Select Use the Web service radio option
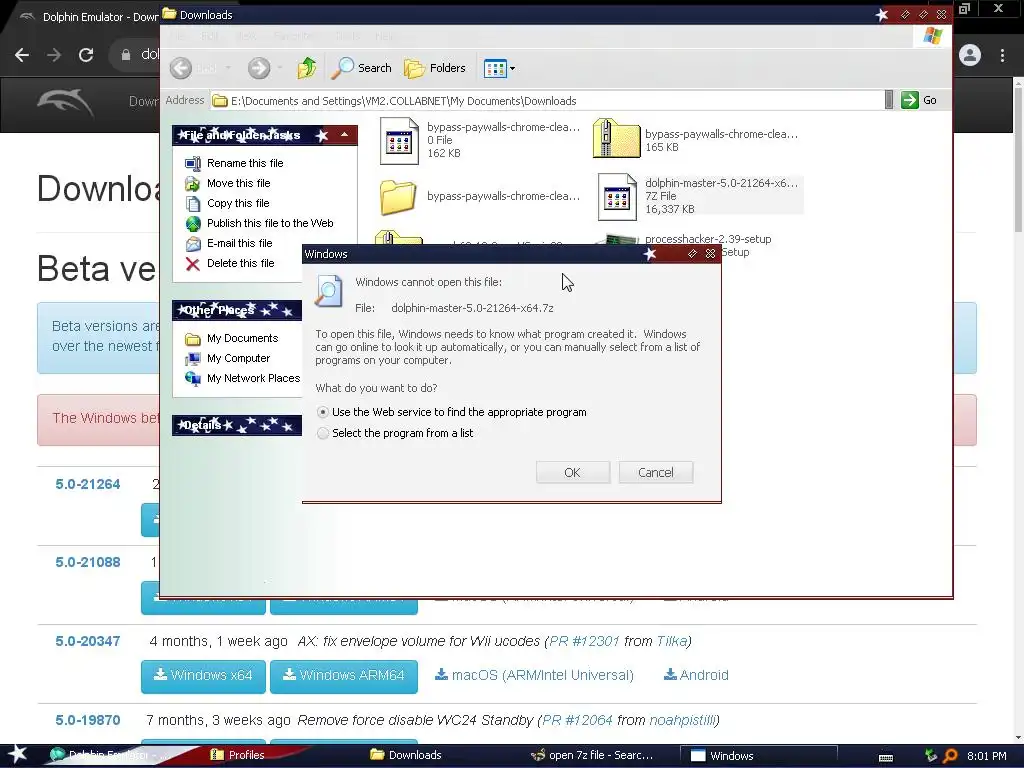The width and height of the screenshot is (1024, 768). coord(322,412)
